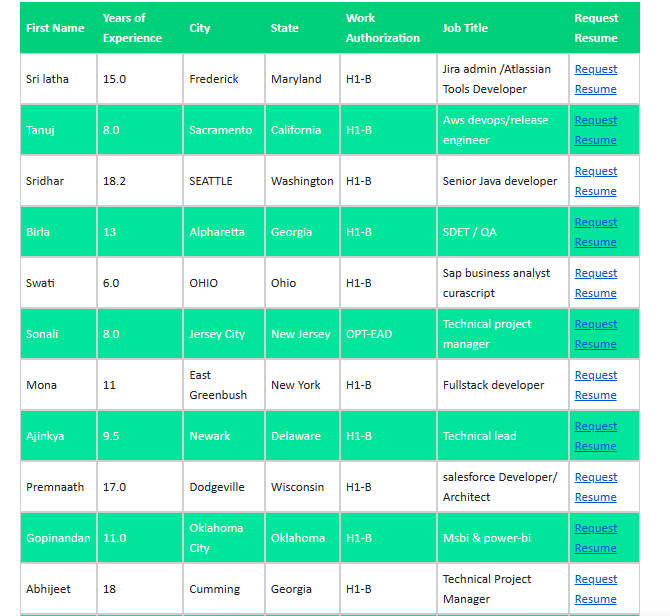Click the SDET / QA job cell
Image resolution: width=670 pixels, height=616 pixels.
(x=503, y=232)
